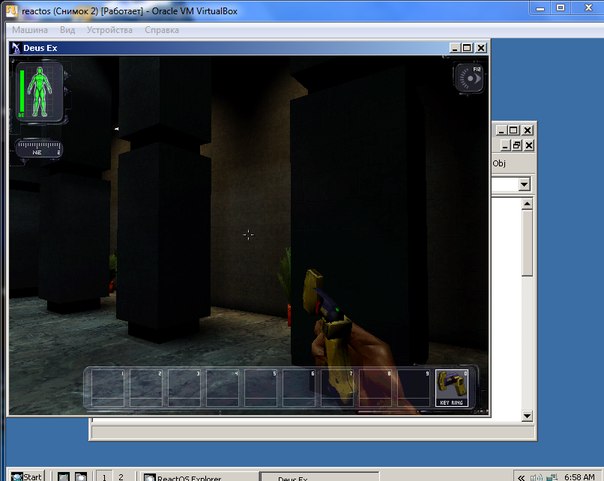The height and width of the screenshot is (481, 604).
Task: Click scroll down arrow in background window
Action: tap(527, 416)
